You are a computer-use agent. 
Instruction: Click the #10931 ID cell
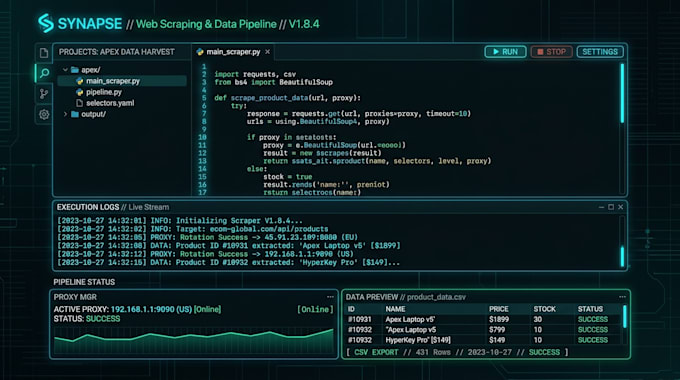coord(360,319)
